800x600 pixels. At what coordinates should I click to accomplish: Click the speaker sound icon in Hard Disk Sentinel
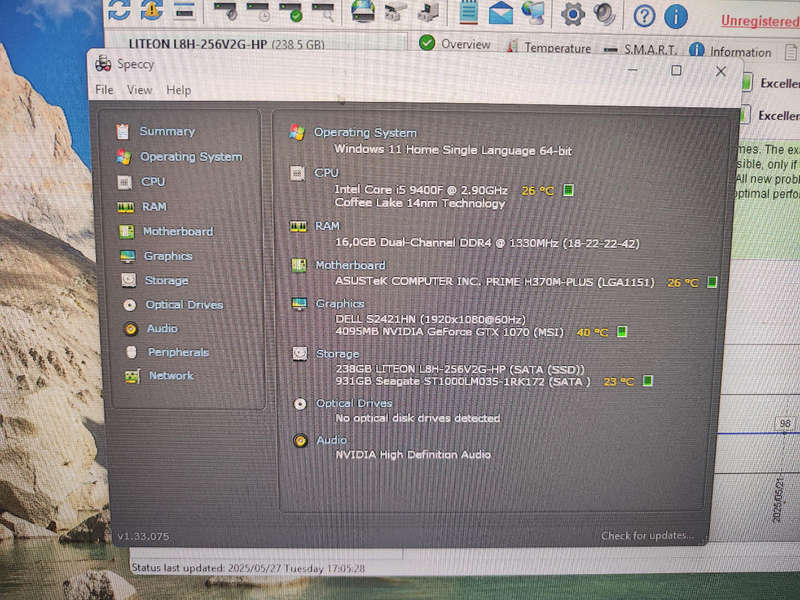click(605, 14)
